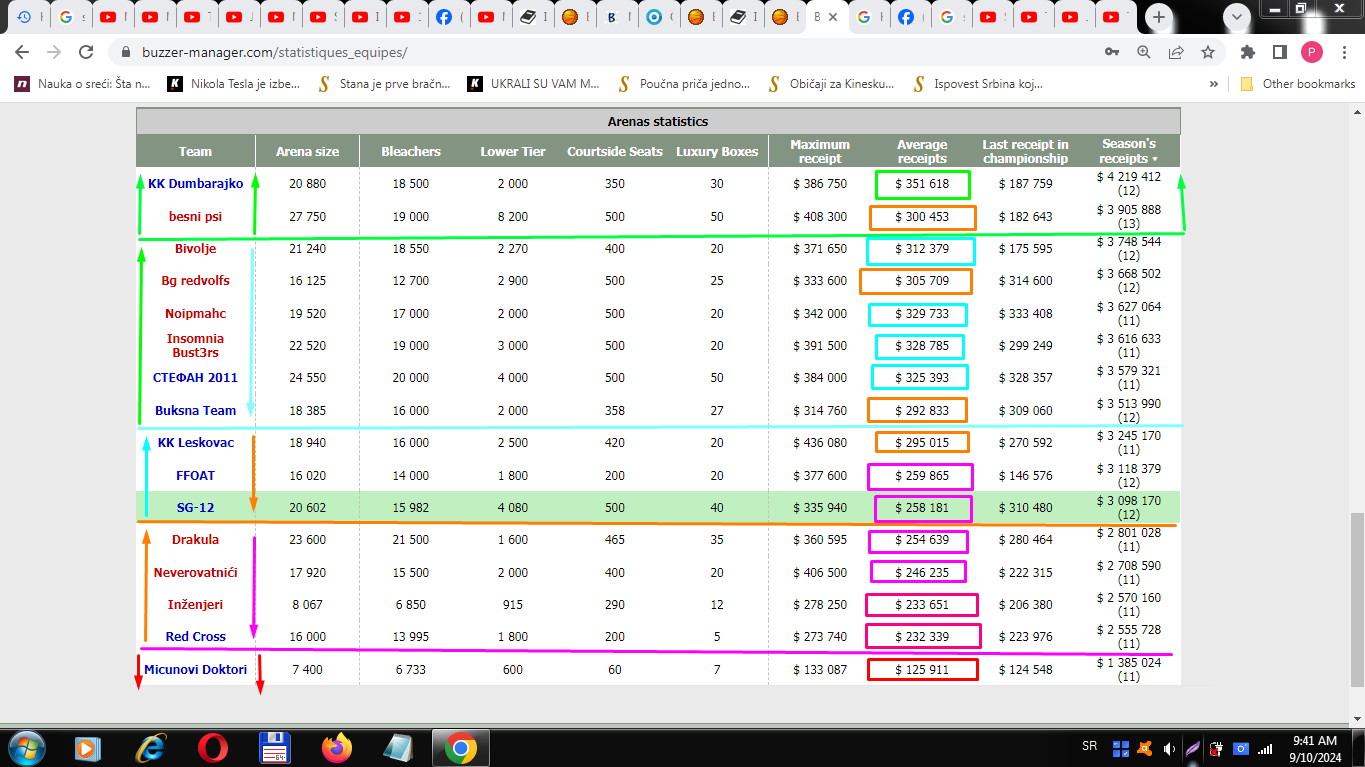Share this page from address bar
Screen dimensions: 1365x767
tap(1176, 52)
